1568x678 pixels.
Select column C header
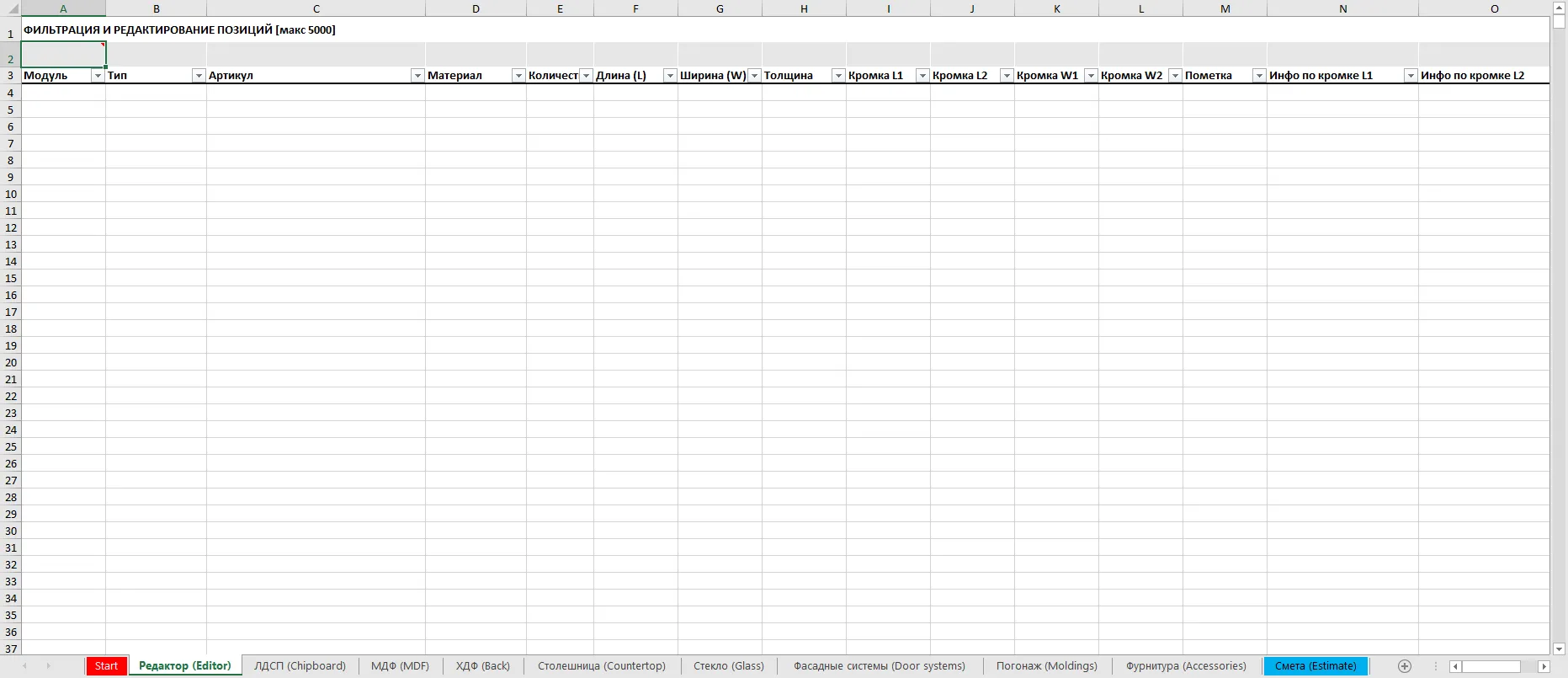pos(316,8)
